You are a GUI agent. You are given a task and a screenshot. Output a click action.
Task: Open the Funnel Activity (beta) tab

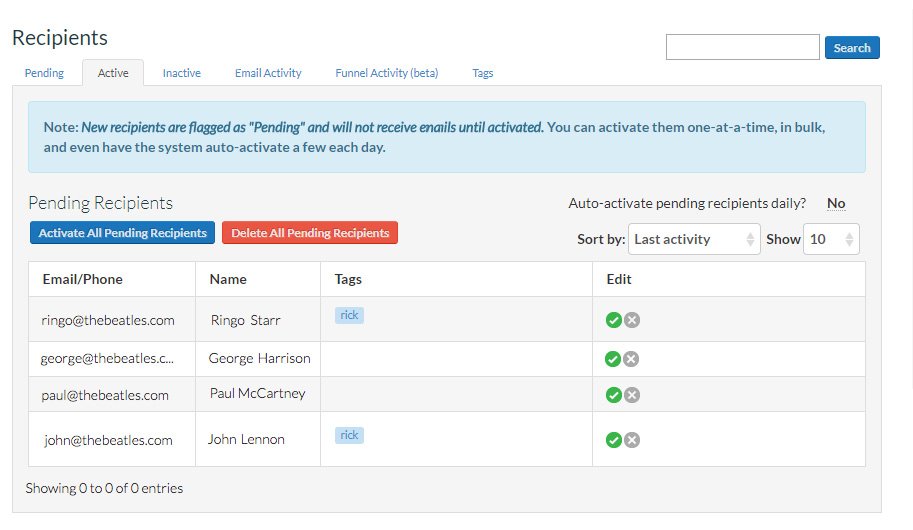386,73
